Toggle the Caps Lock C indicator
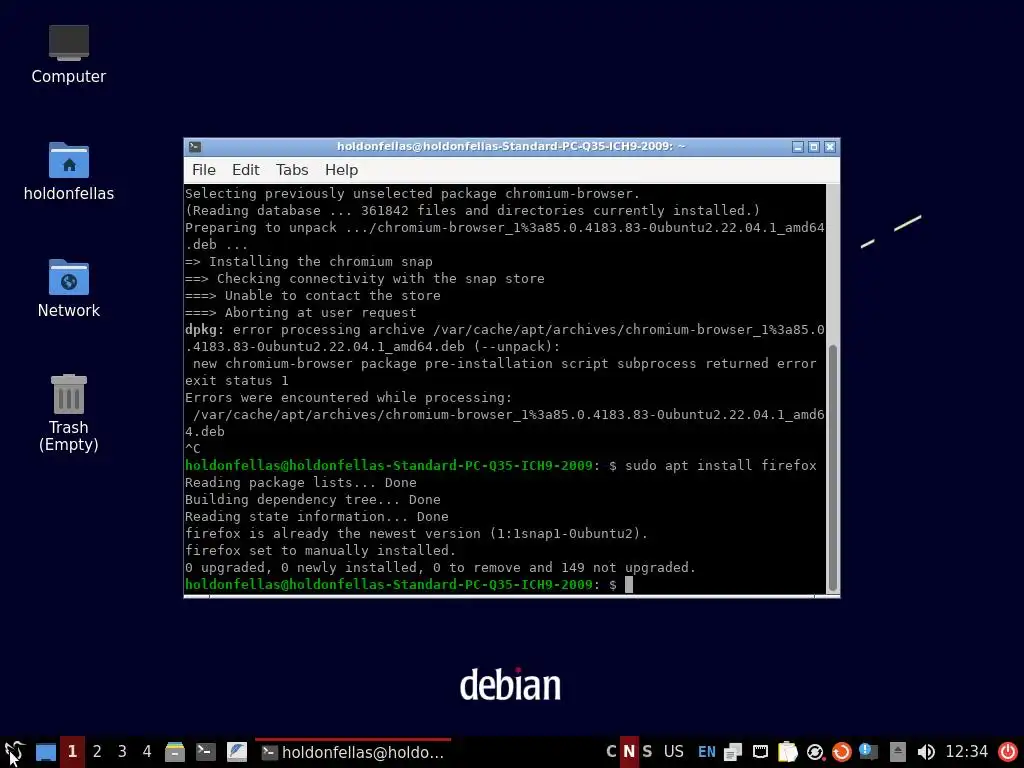This screenshot has height=768, width=1024. click(611, 752)
